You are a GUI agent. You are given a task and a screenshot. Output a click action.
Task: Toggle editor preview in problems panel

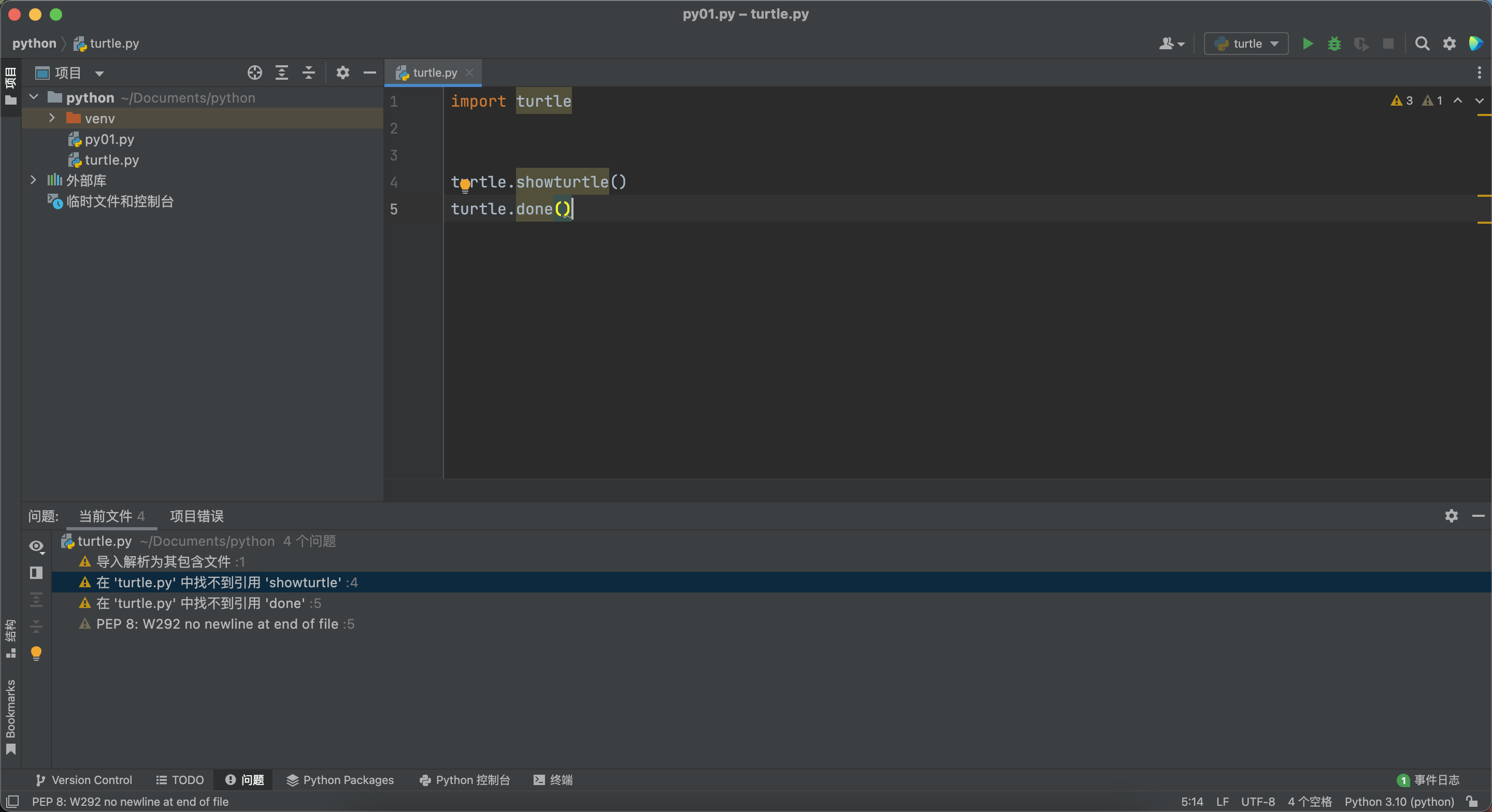36,572
